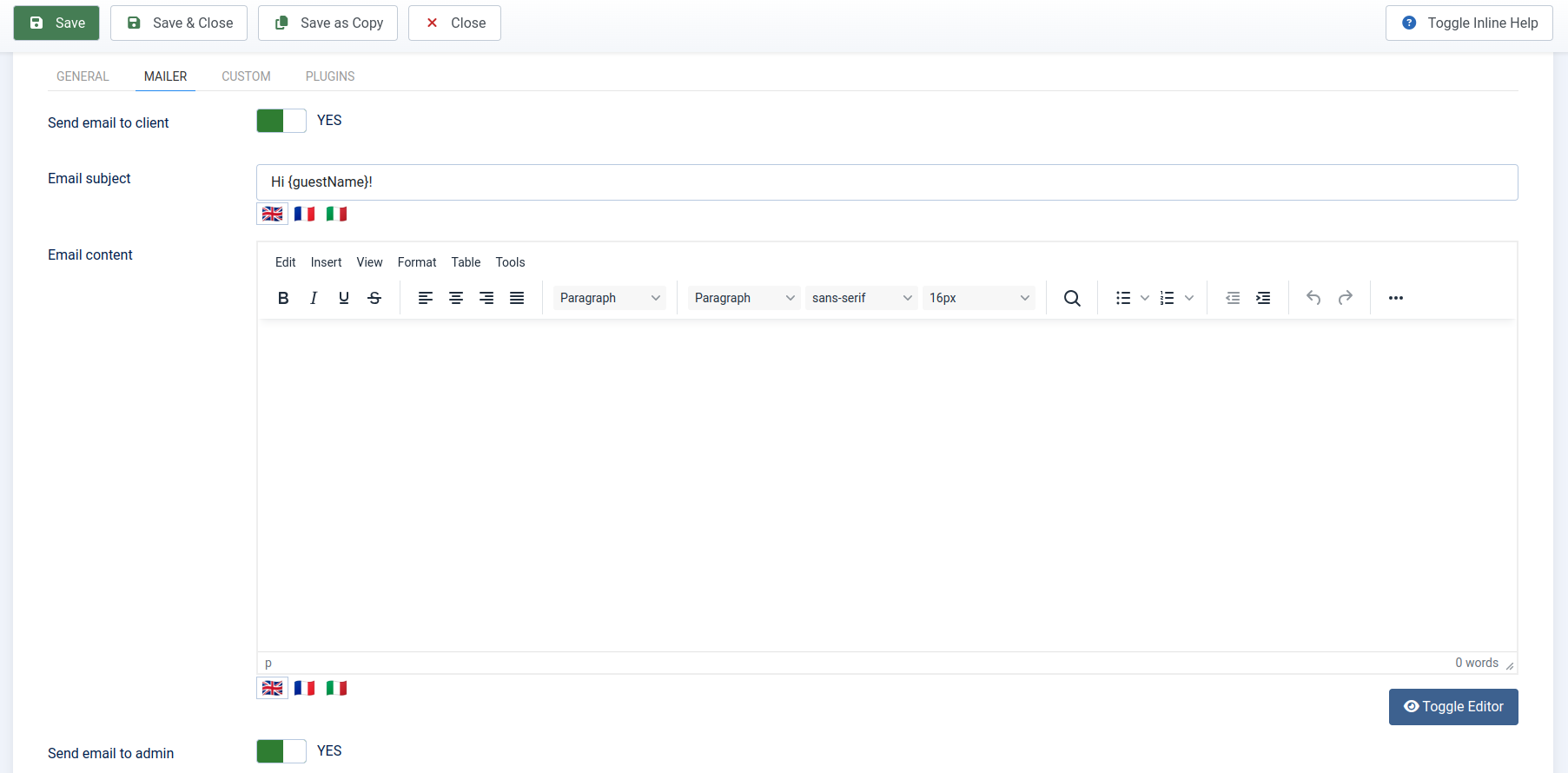Toggle Send email to admin switch
The image size is (1568, 773).
click(281, 751)
